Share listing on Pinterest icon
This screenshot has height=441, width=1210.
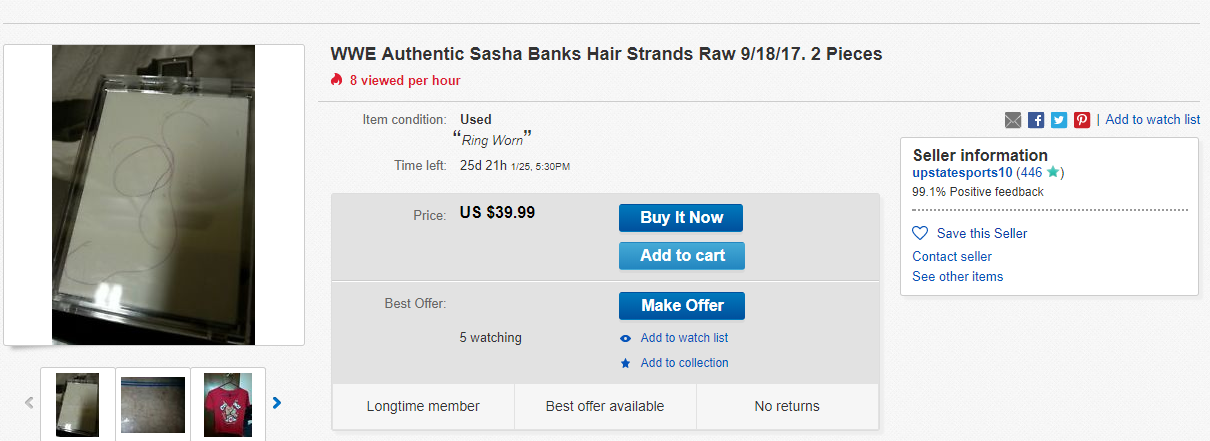pos(1082,120)
